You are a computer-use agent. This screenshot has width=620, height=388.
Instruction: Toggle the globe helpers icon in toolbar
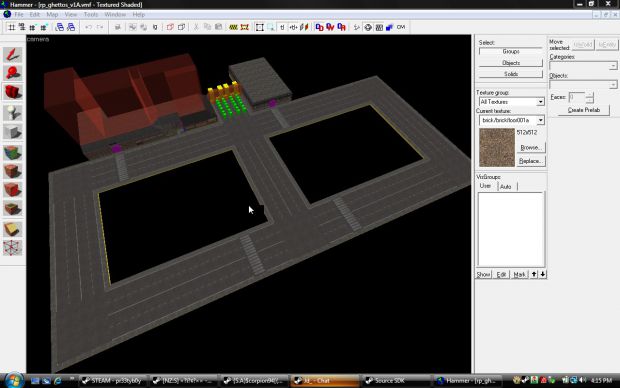point(368,27)
